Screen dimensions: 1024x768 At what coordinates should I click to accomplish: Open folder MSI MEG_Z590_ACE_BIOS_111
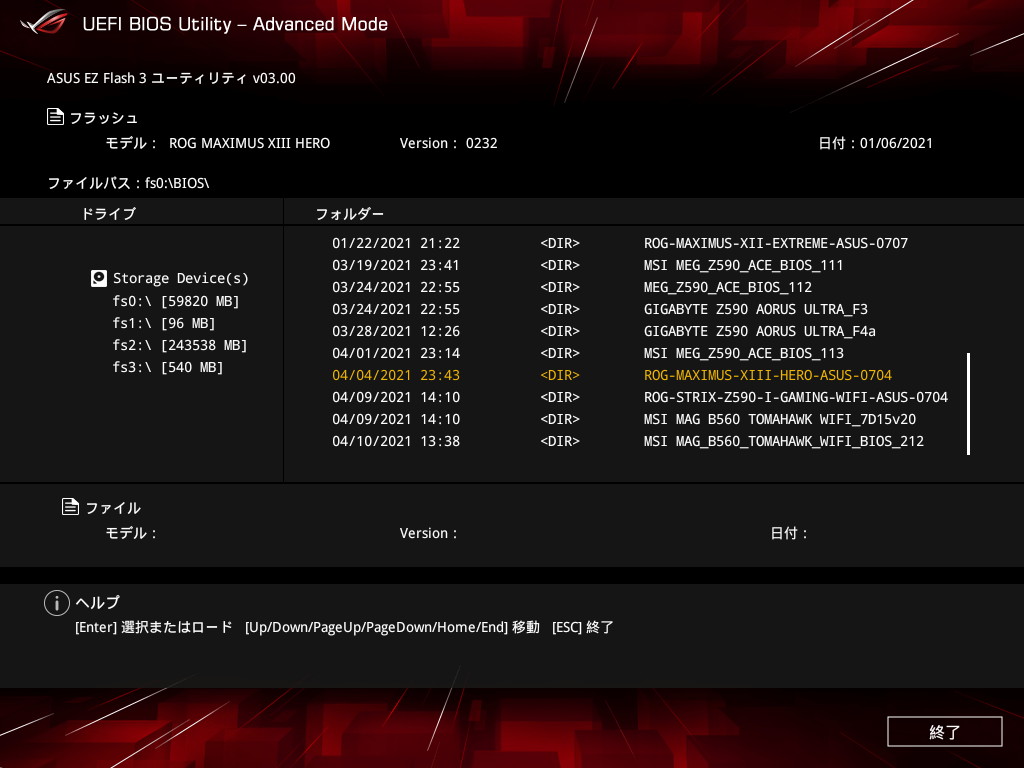click(x=743, y=266)
